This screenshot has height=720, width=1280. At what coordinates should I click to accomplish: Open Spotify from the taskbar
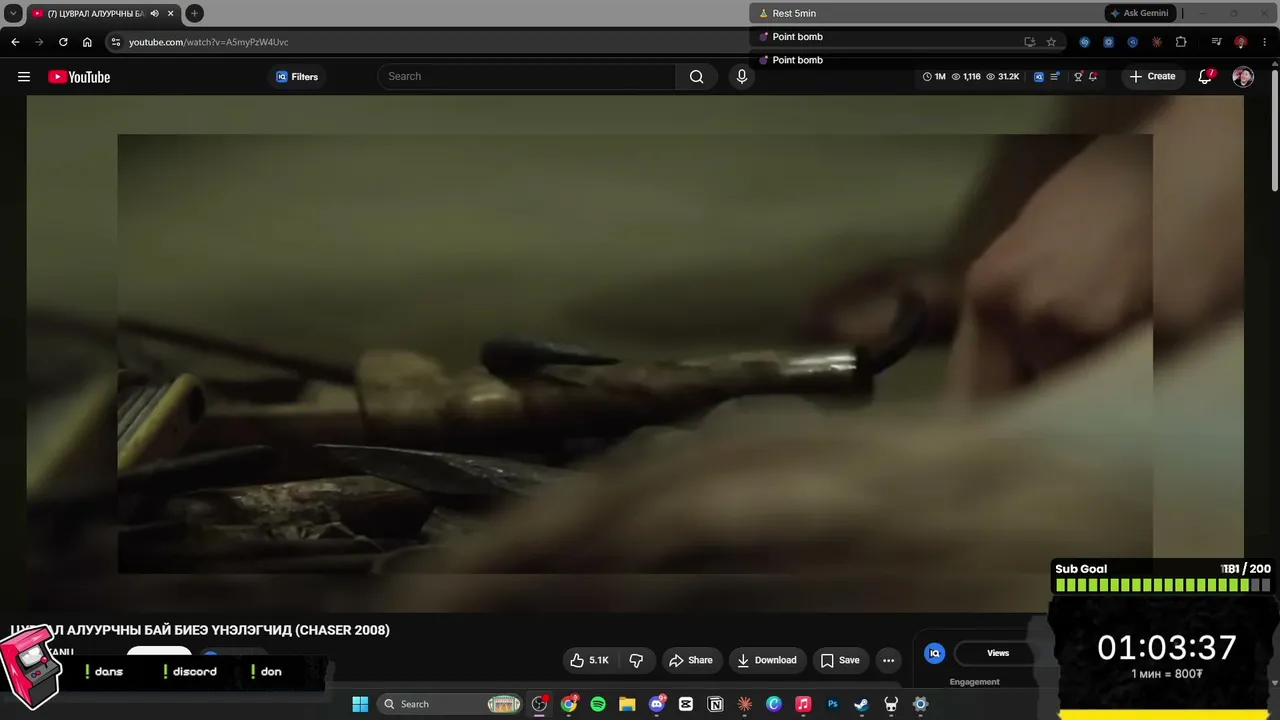(x=598, y=704)
